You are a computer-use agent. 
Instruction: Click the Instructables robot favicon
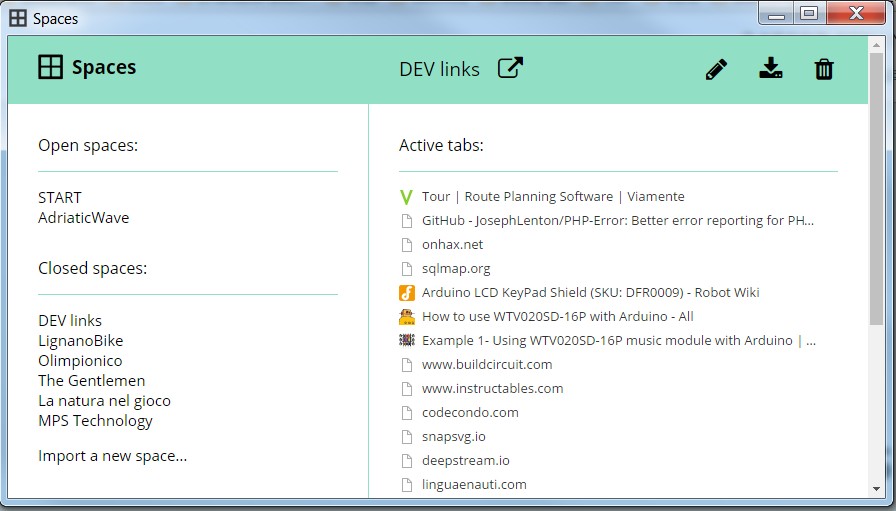pyautogui.click(x=406, y=317)
